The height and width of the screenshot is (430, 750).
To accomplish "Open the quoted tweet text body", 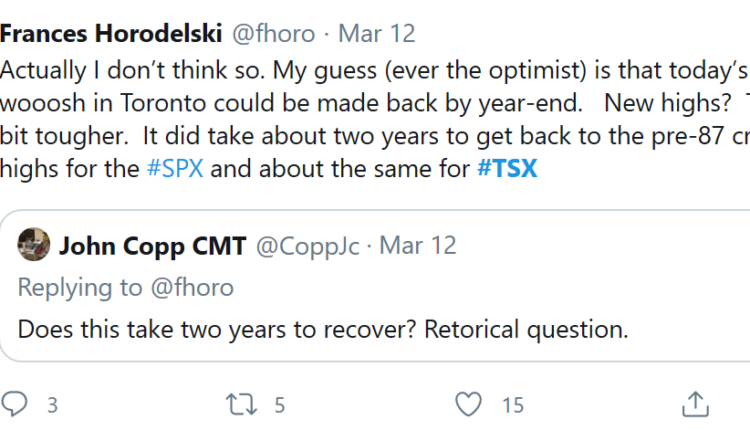I will 322,330.
